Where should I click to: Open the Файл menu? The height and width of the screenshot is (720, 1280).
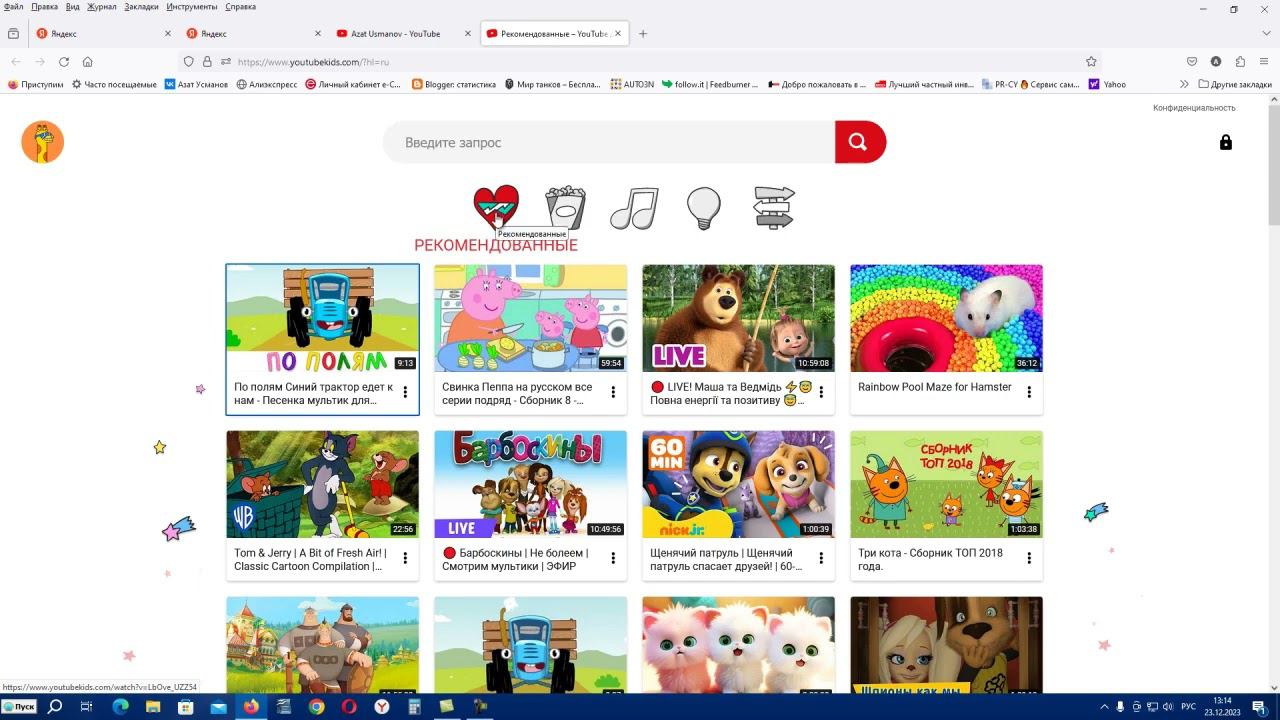(x=13, y=7)
